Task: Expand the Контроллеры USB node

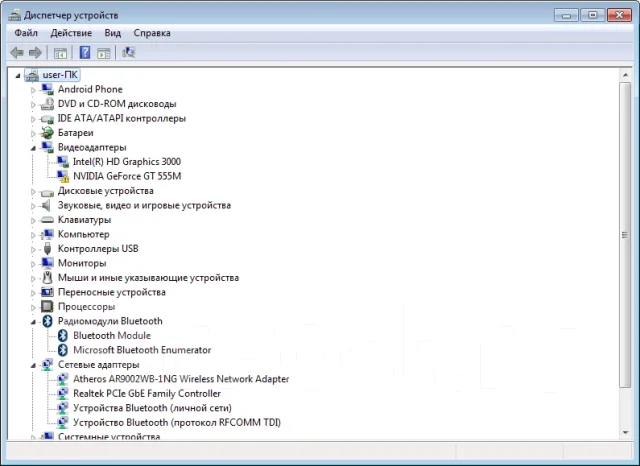Action: click(x=33, y=249)
